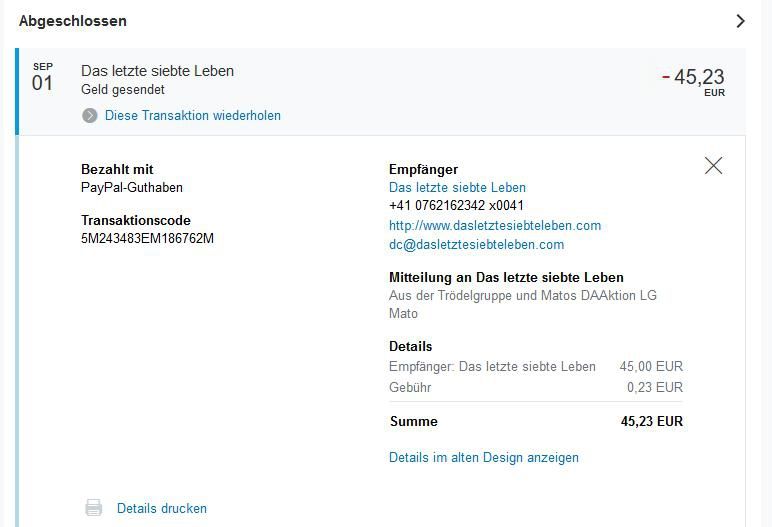Image resolution: width=772 pixels, height=527 pixels.
Task: Select the transaction code 5M243483EM186762M
Action: click(147, 238)
